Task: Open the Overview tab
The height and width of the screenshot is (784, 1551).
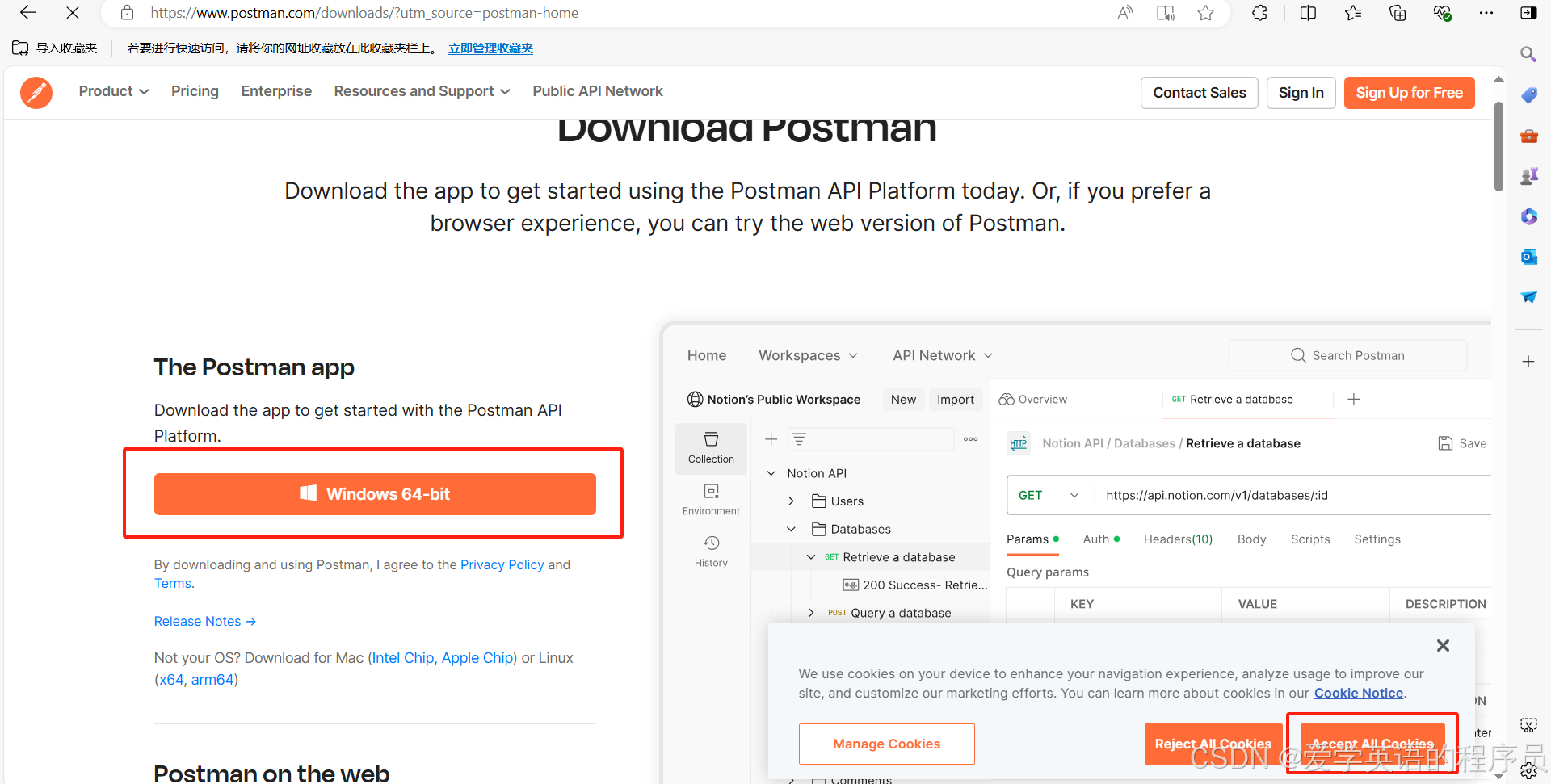Action: pyautogui.click(x=1033, y=400)
